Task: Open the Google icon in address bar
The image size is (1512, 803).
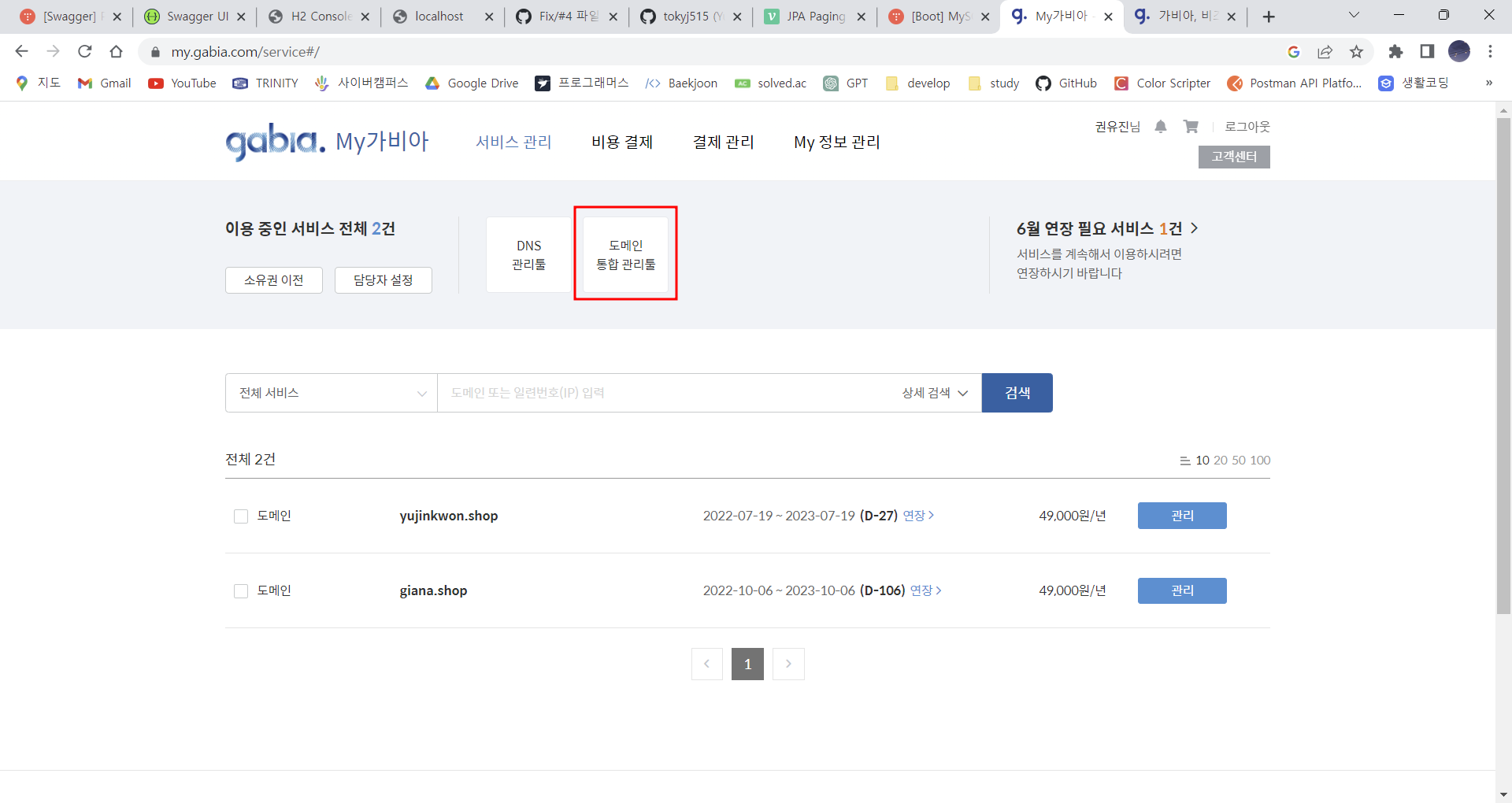Action: click(1293, 52)
